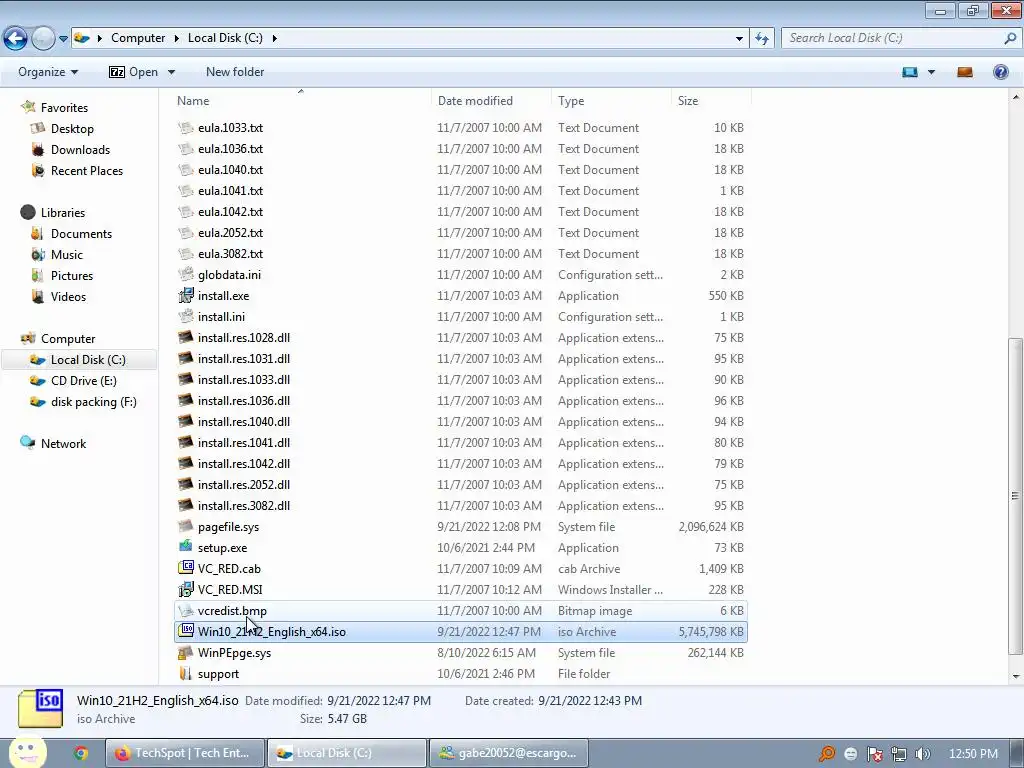Image resolution: width=1024 pixels, height=768 pixels.
Task: Click the New folder button
Action: (x=235, y=72)
